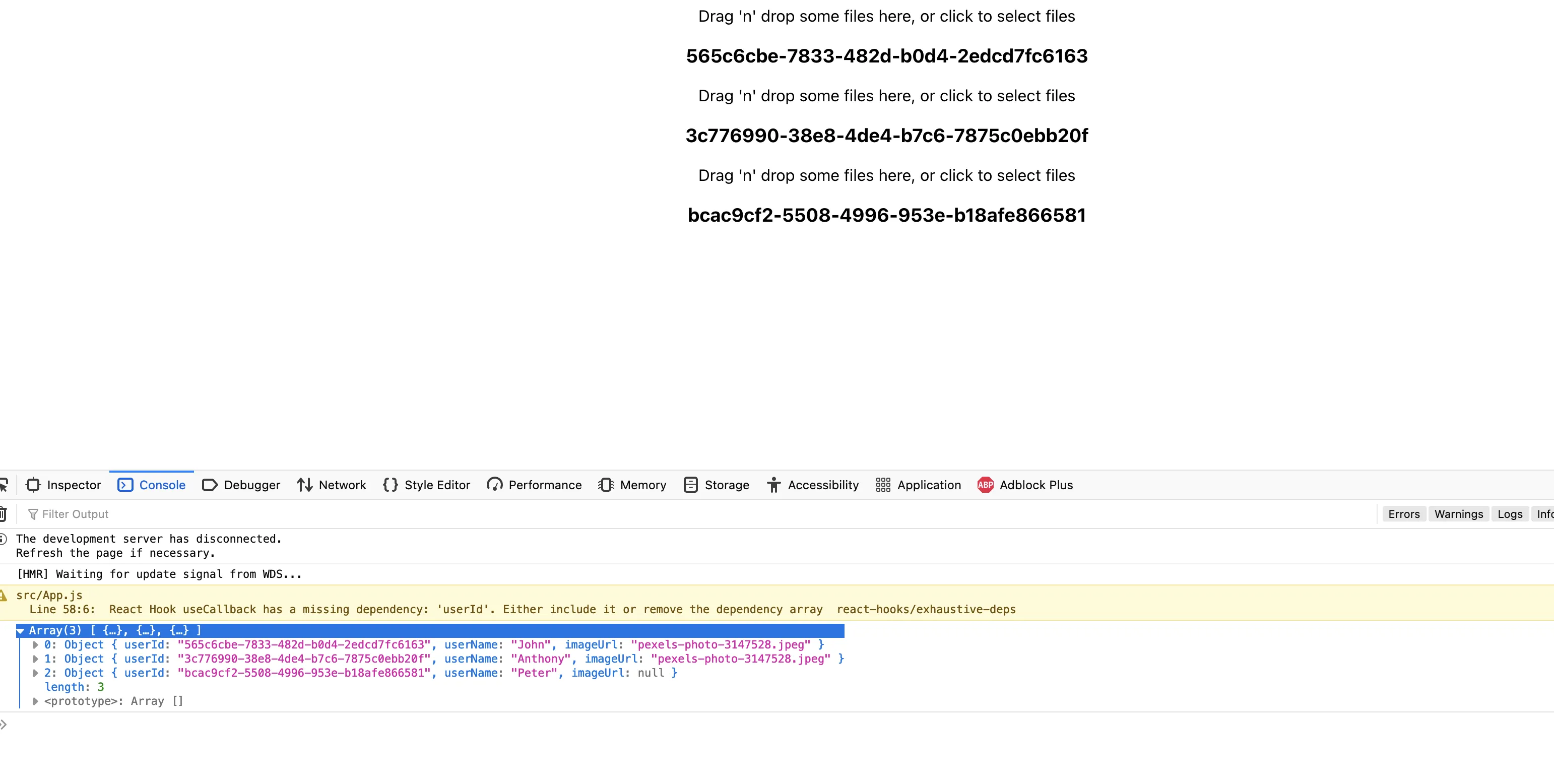Collapse the Array(3) disclosure triangle
The image size is (1554, 784).
pos(21,631)
